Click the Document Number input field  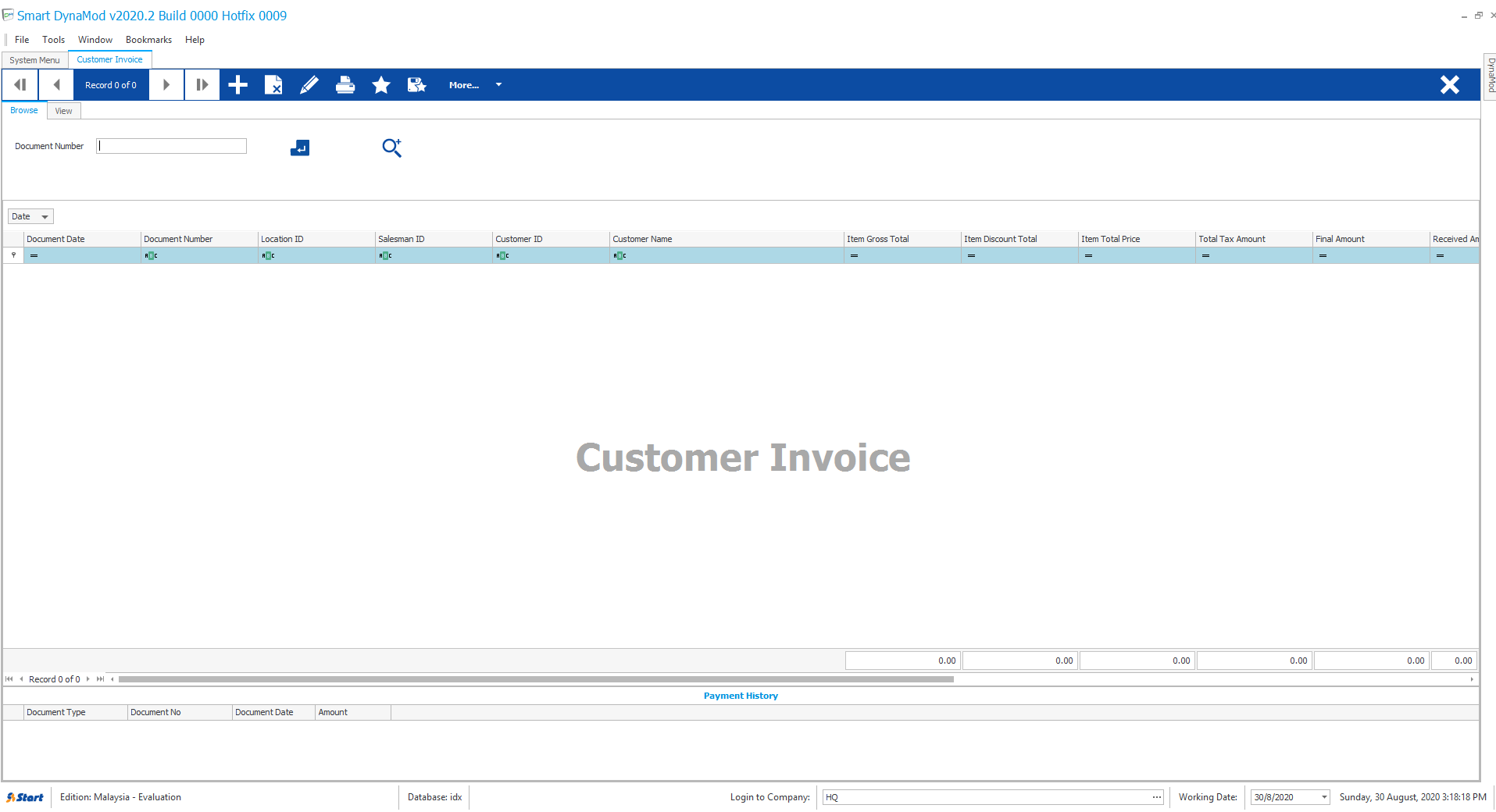click(x=171, y=146)
